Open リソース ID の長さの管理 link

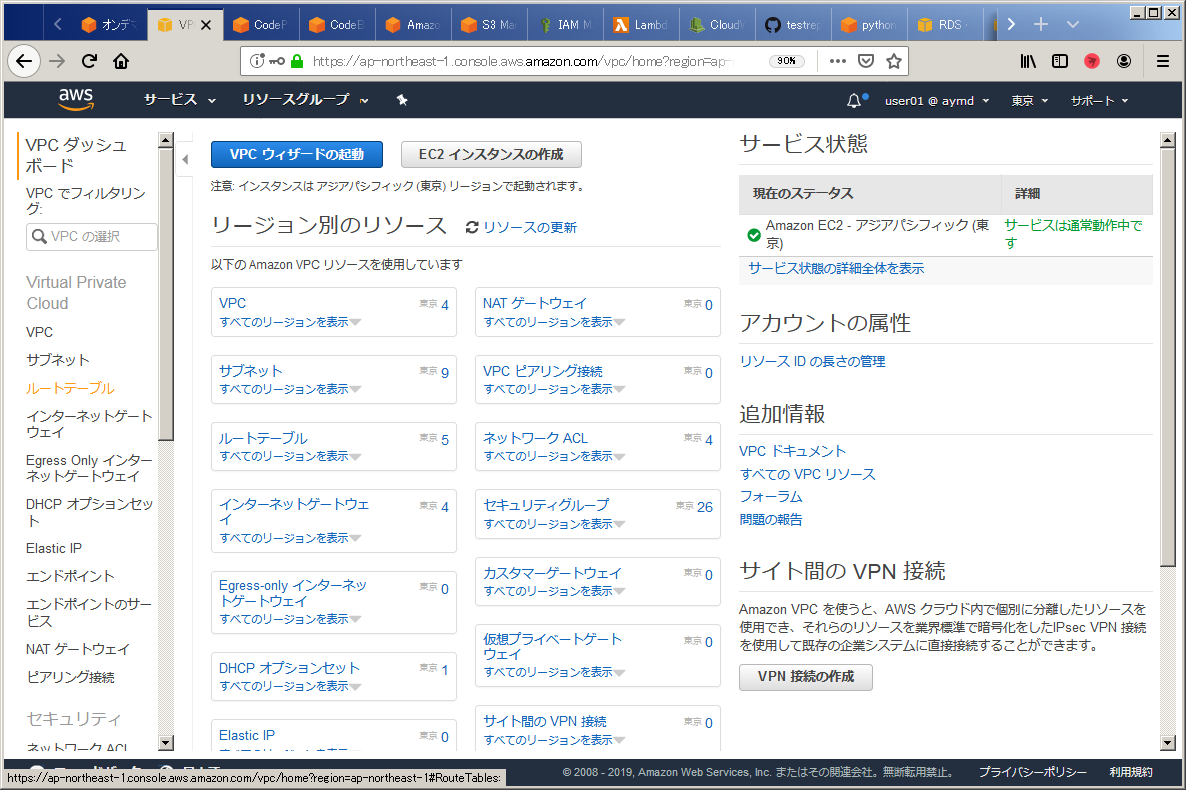click(x=812, y=362)
